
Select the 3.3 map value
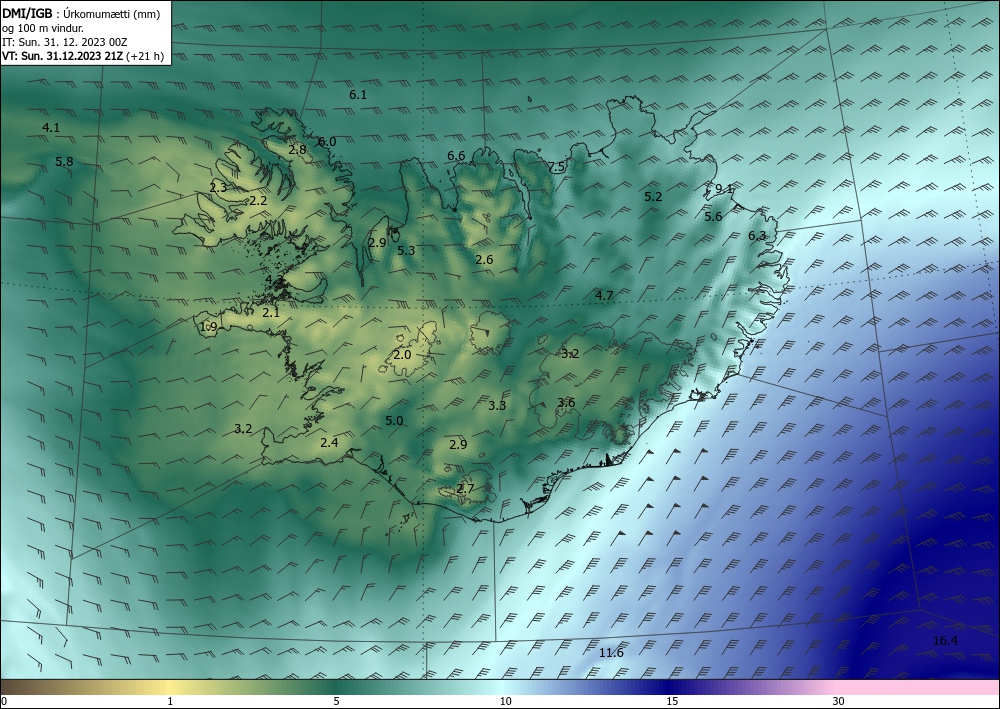497,406
